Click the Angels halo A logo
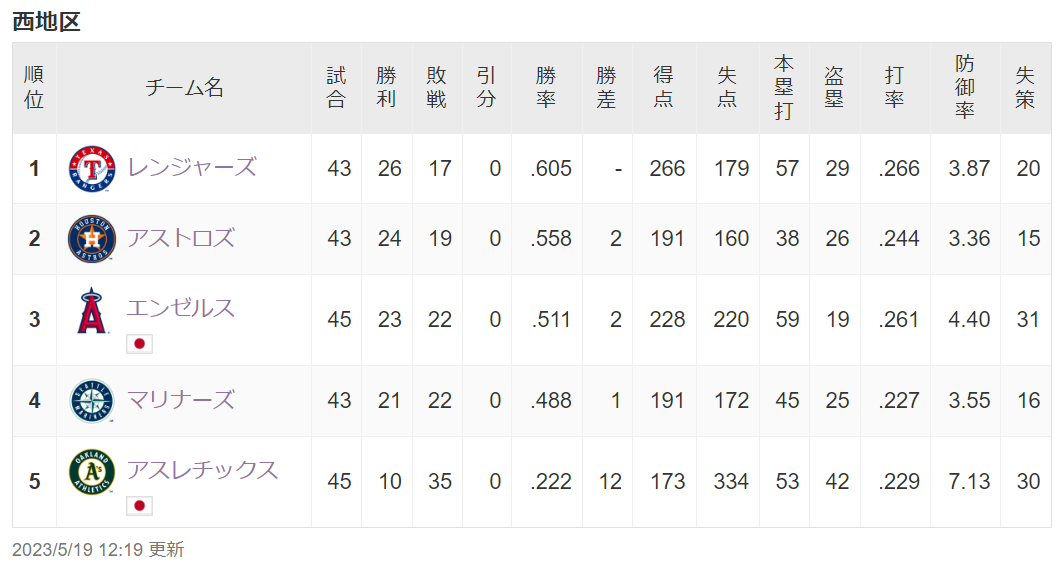This screenshot has height=576, width=1062. [92, 310]
